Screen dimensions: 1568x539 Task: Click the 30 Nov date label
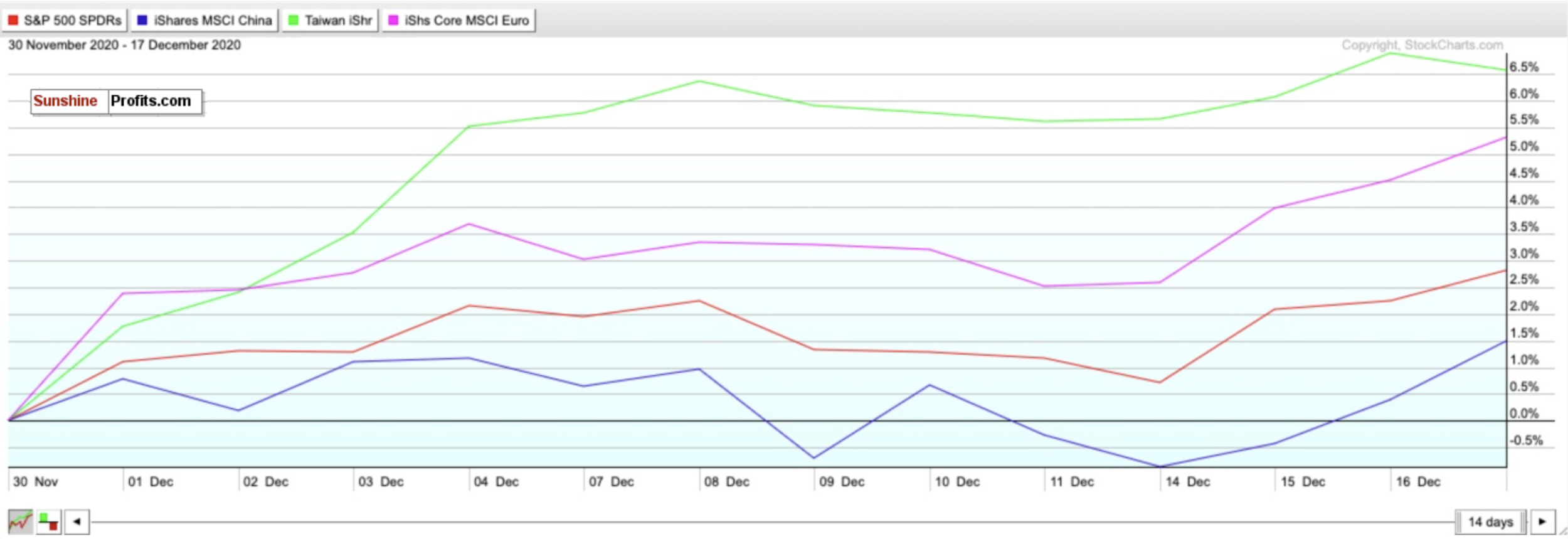click(x=35, y=481)
